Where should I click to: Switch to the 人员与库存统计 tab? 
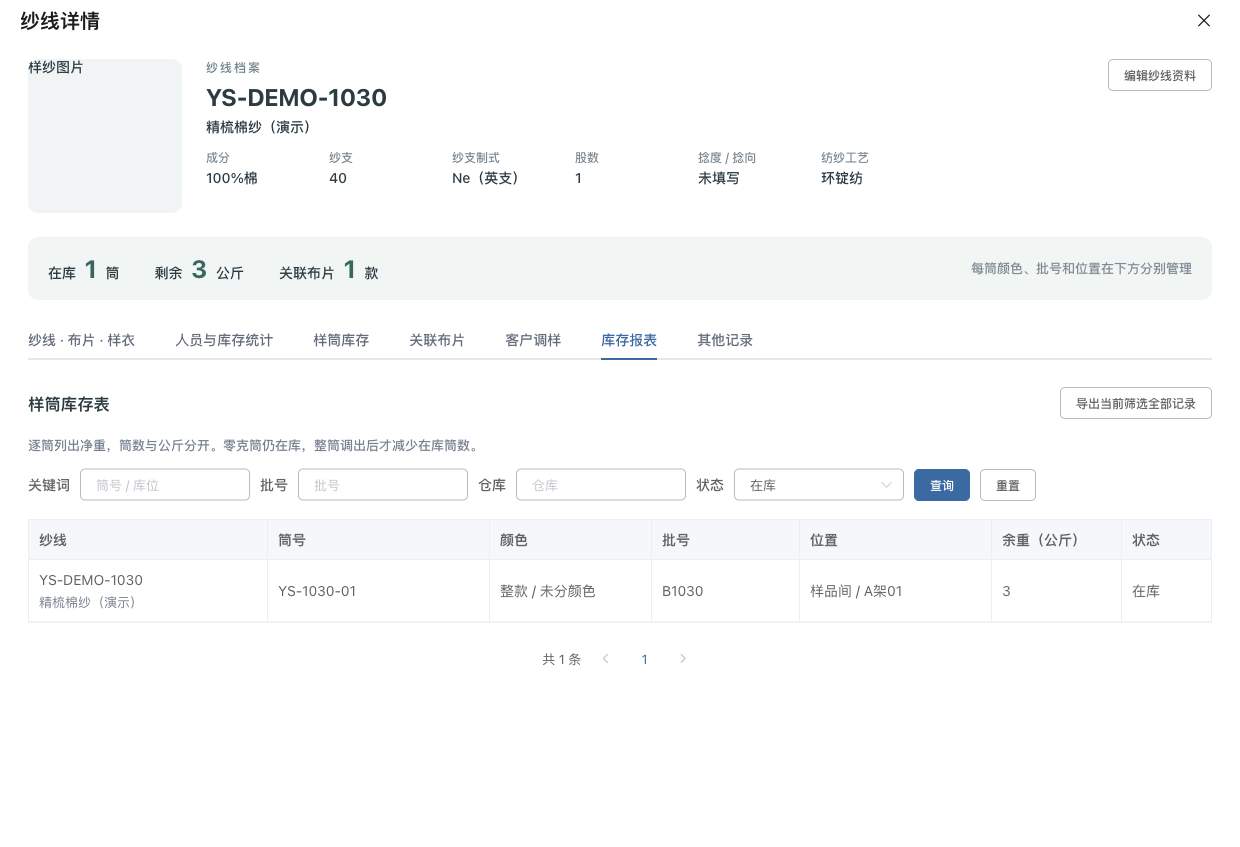point(224,340)
